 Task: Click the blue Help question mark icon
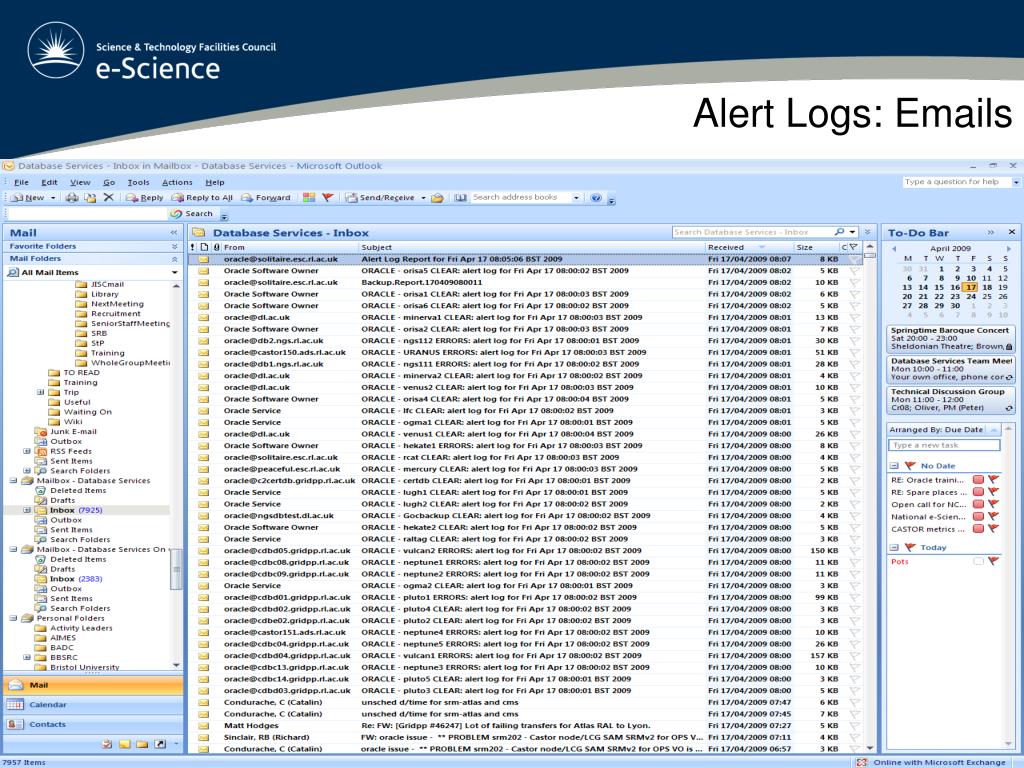pyautogui.click(x=597, y=198)
